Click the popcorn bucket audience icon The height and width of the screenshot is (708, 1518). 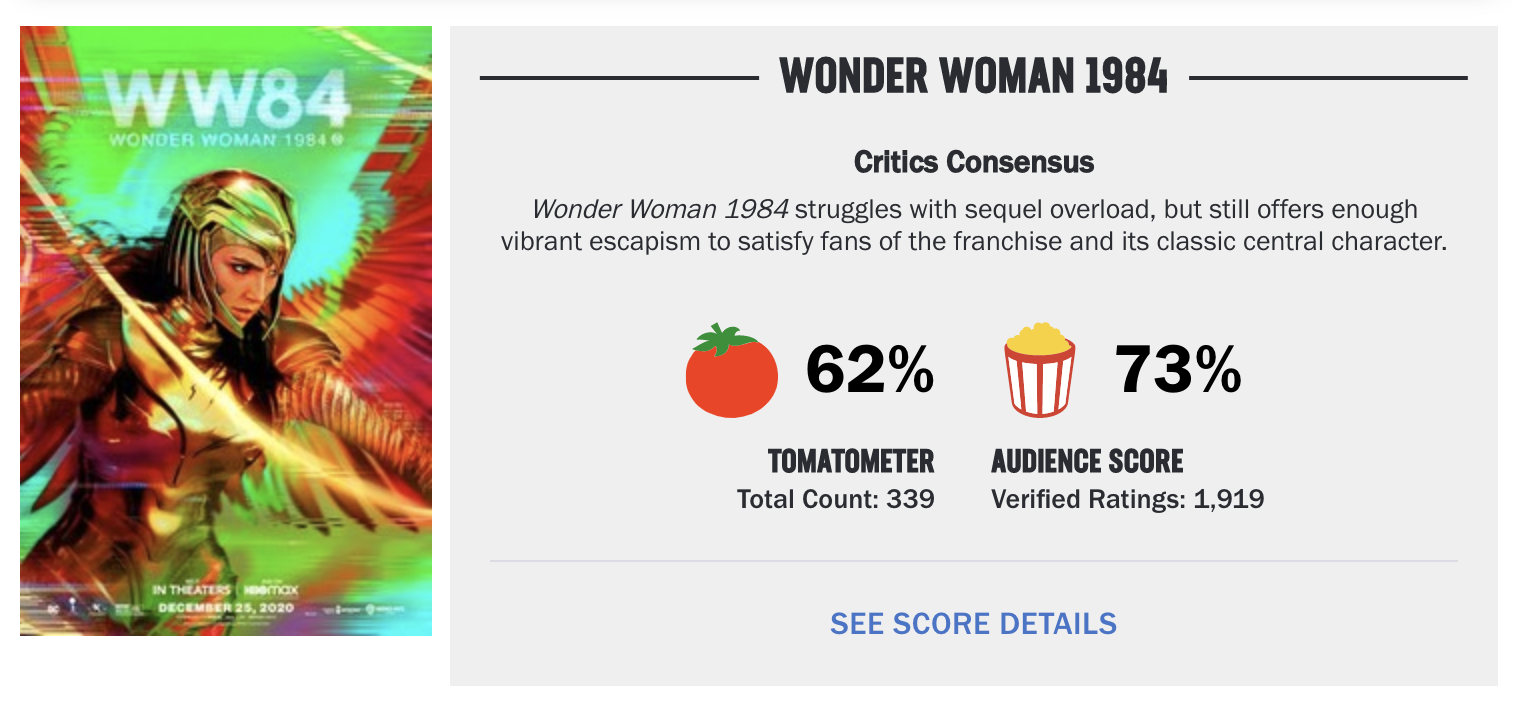click(1040, 370)
